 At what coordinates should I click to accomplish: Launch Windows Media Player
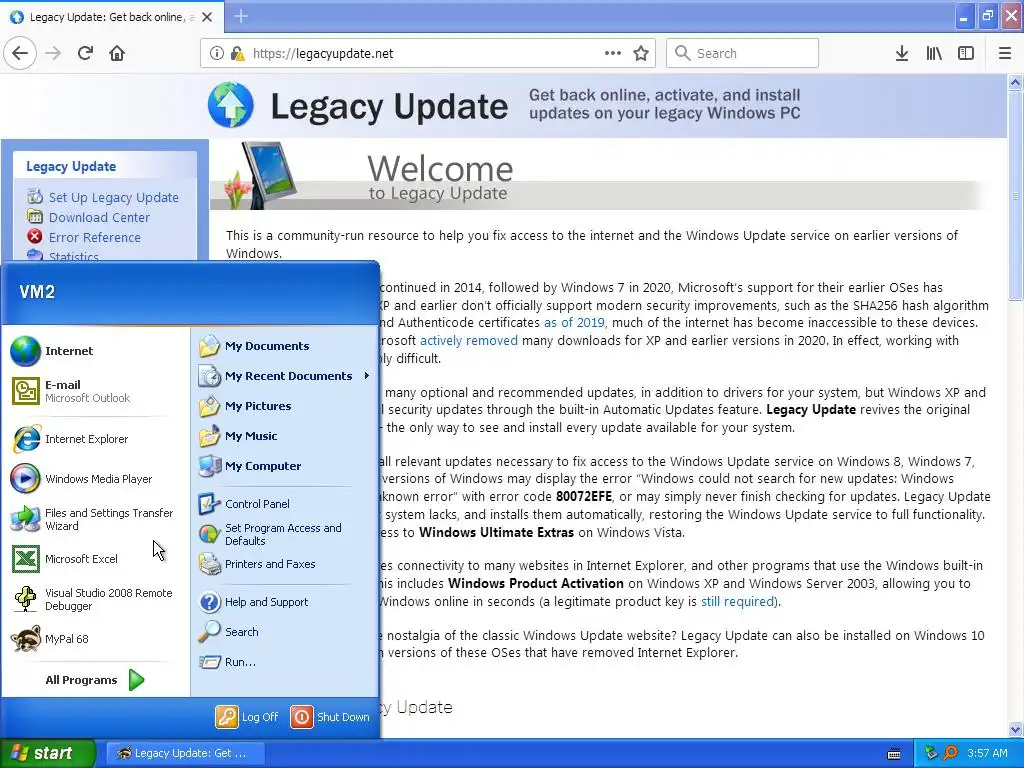coord(95,479)
